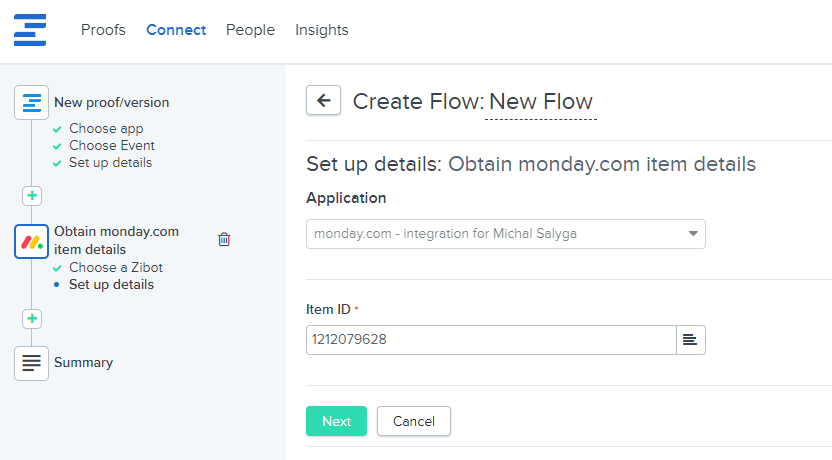Viewport: 832px width, 460px height.
Task: Select the Choose Event sub-step
Action: point(111,146)
